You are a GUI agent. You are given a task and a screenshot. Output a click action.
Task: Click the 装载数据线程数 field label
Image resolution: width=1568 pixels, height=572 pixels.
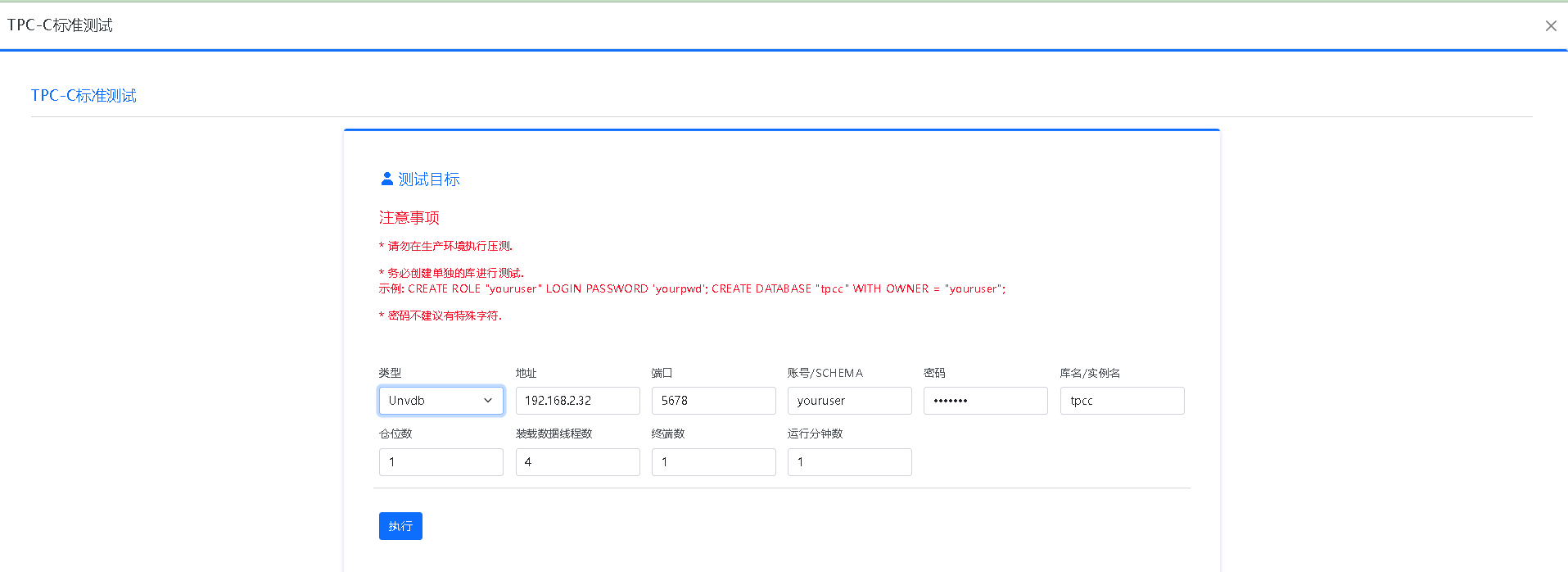point(554,434)
